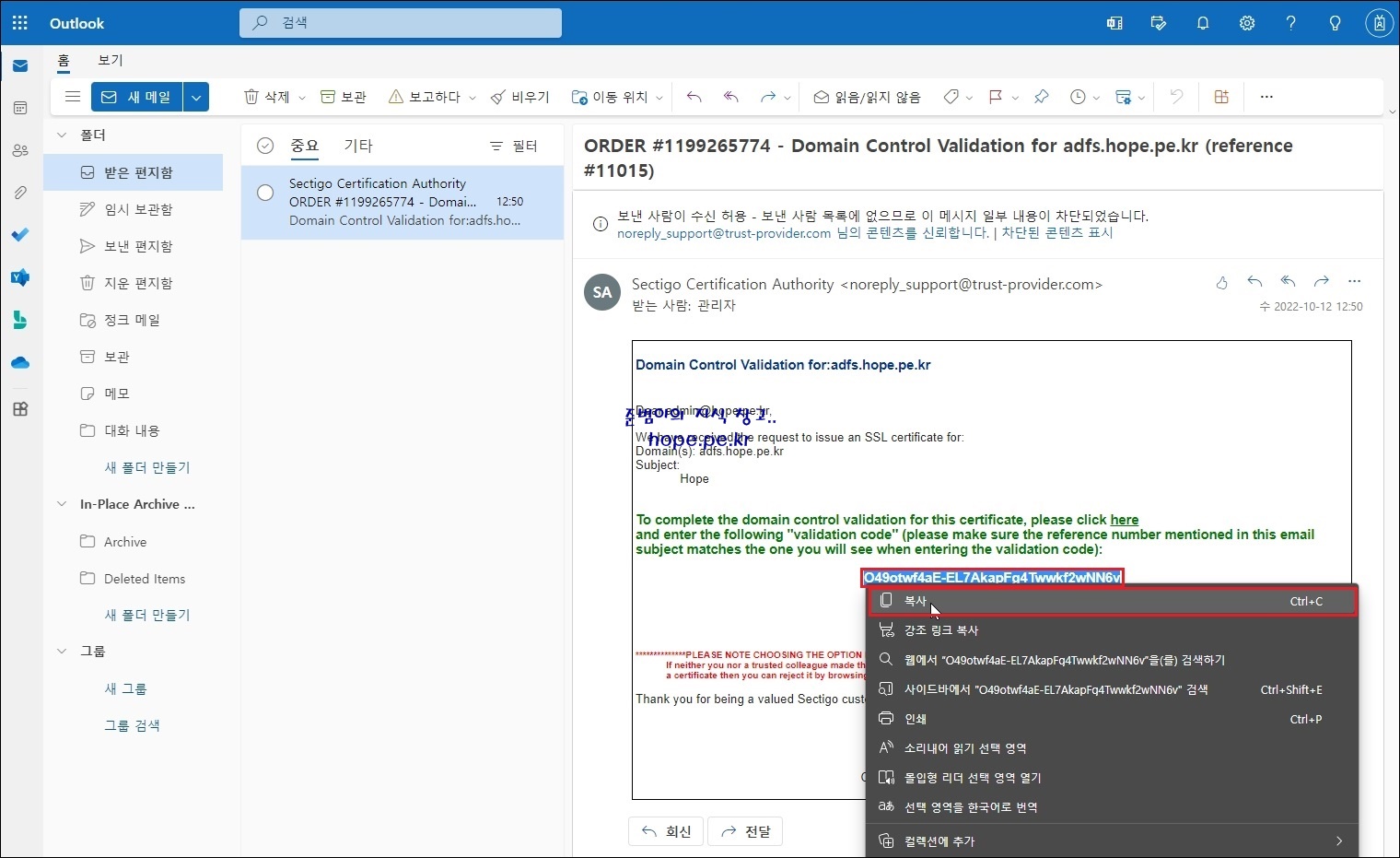
Task: Select 기타 other inbox tab
Action: tap(358, 146)
